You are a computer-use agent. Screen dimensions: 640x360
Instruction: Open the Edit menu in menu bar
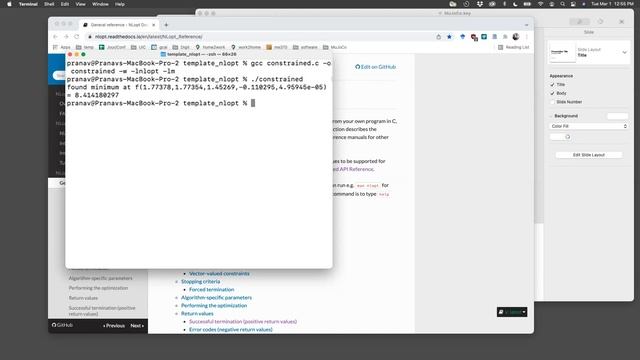point(65,4)
